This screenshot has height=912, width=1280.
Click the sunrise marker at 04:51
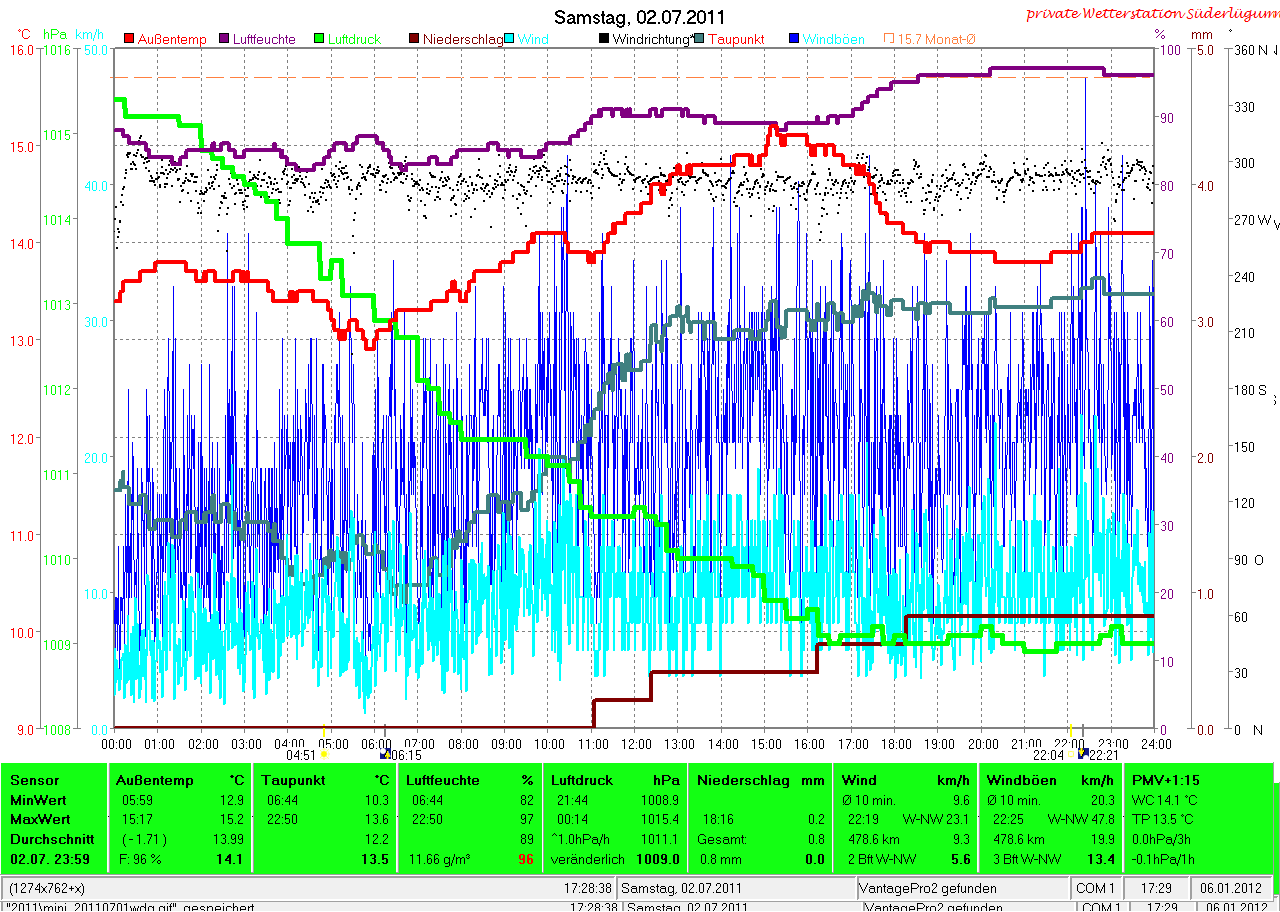point(324,755)
